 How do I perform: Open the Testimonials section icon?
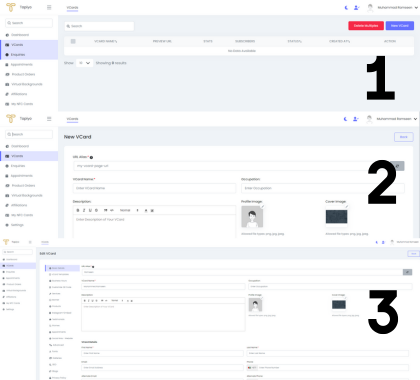pos(50,319)
